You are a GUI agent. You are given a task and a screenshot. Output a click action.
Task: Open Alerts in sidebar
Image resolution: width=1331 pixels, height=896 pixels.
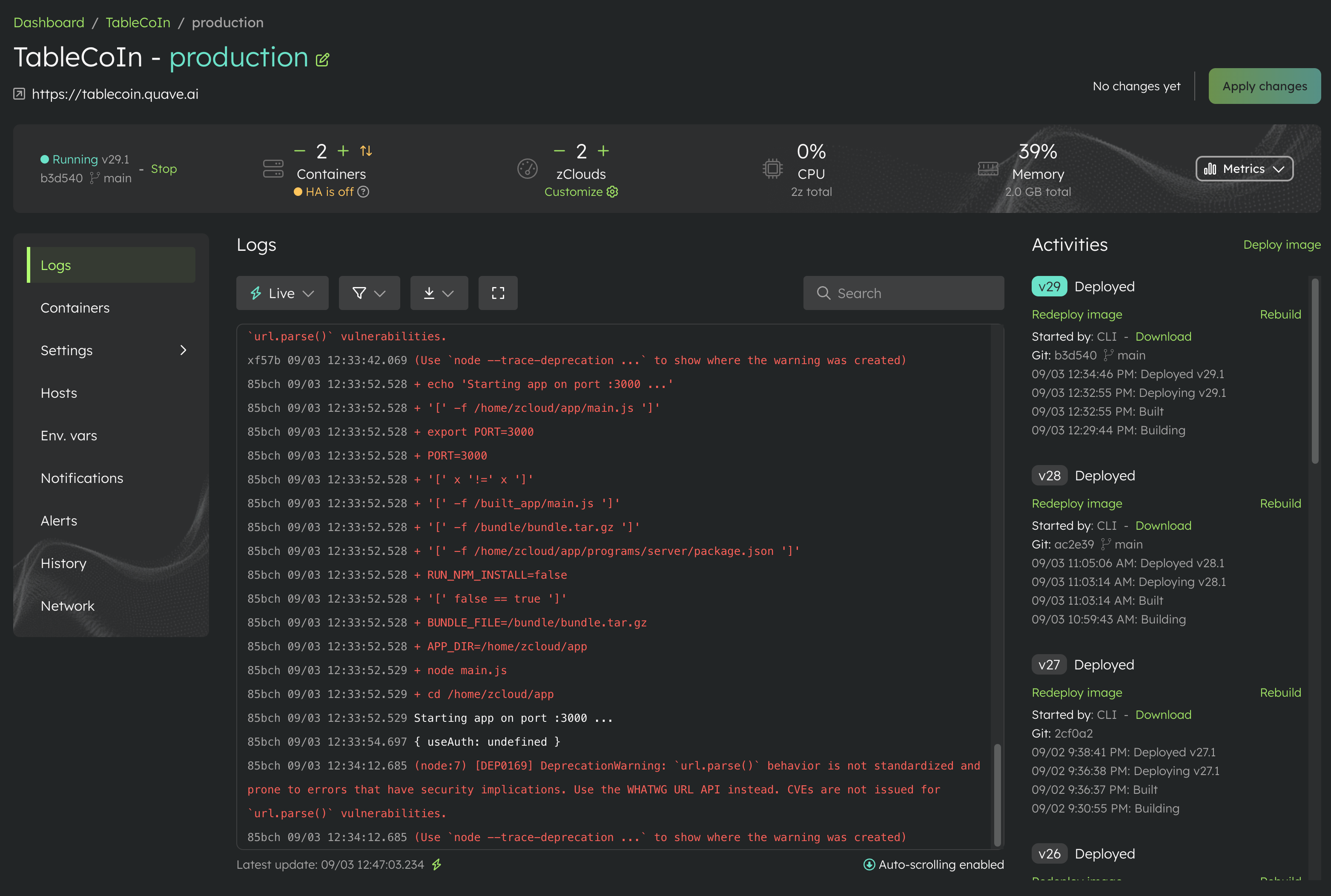[x=59, y=520]
